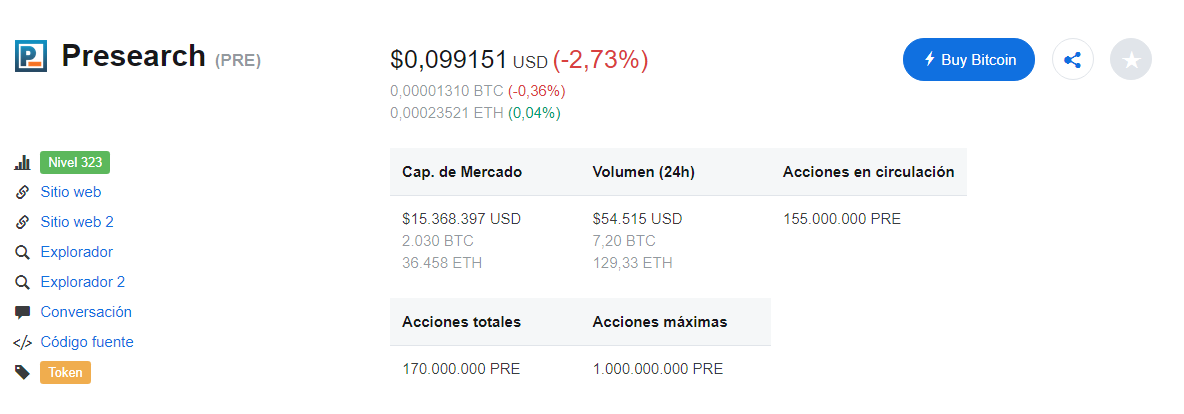Click the bar chart rank icon
Viewport: 1184px width, 414px height.
point(23,162)
